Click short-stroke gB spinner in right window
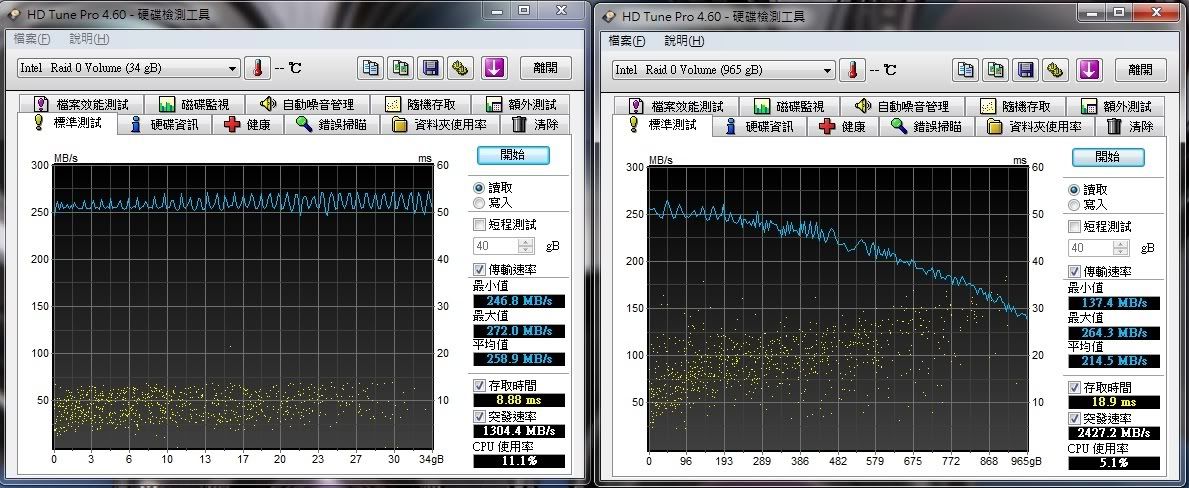 (1121, 247)
